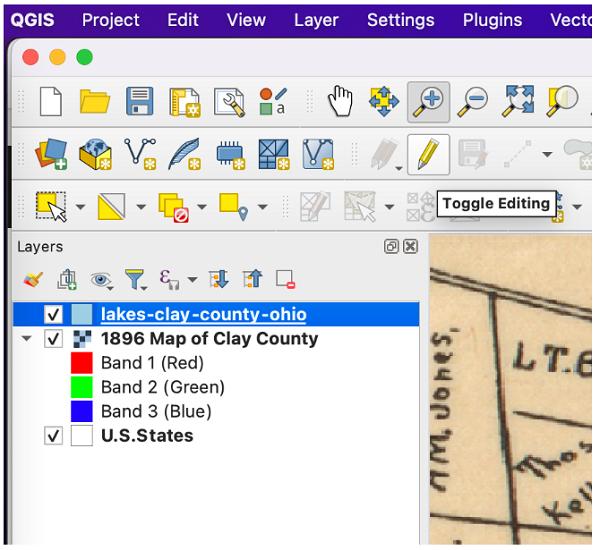Save the project with floppy disk icon
The height and width of the screenshot is (550, 600).
coord(140,101)
